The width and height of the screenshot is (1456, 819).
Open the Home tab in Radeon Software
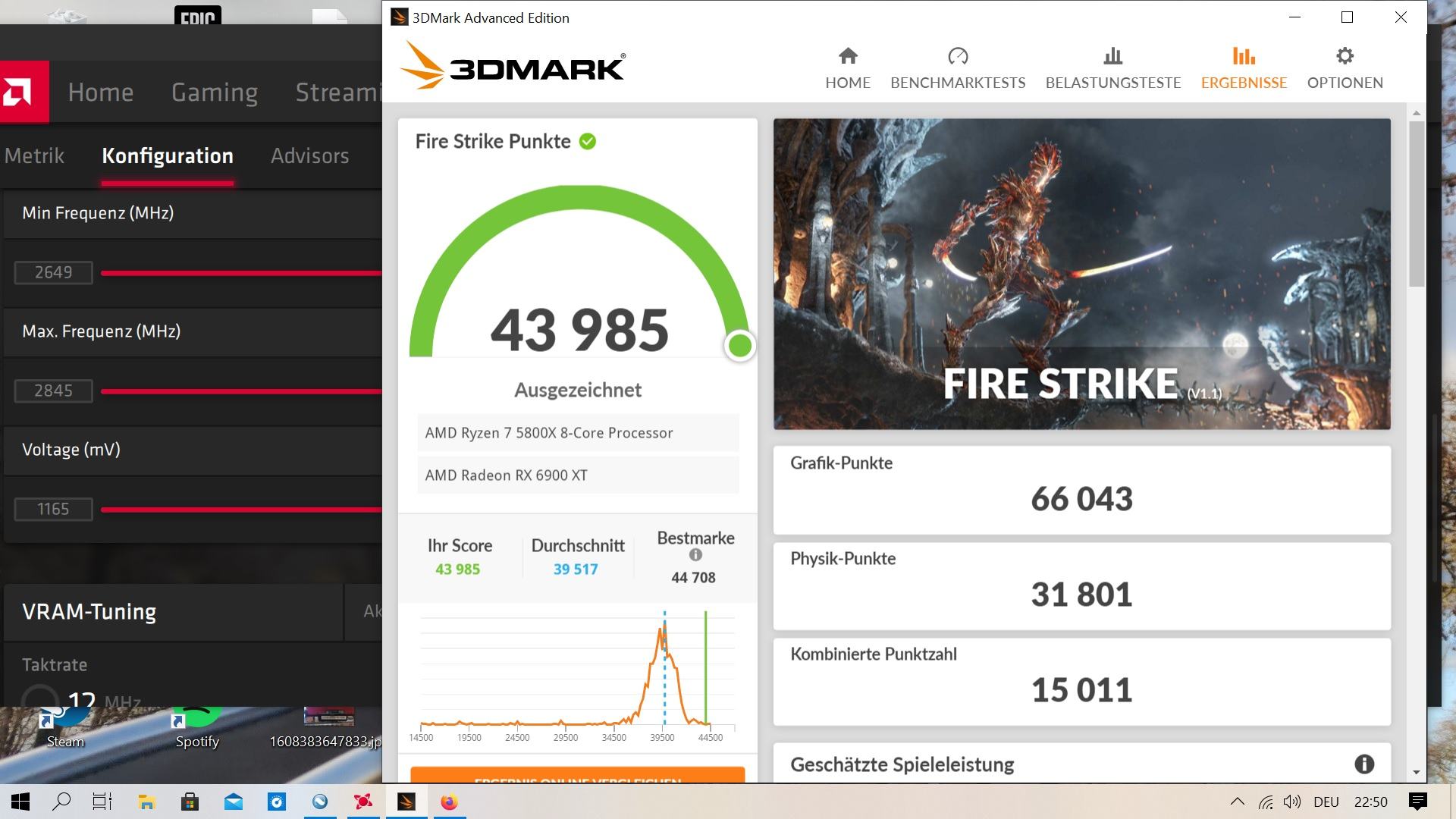(x=101, y=92)
